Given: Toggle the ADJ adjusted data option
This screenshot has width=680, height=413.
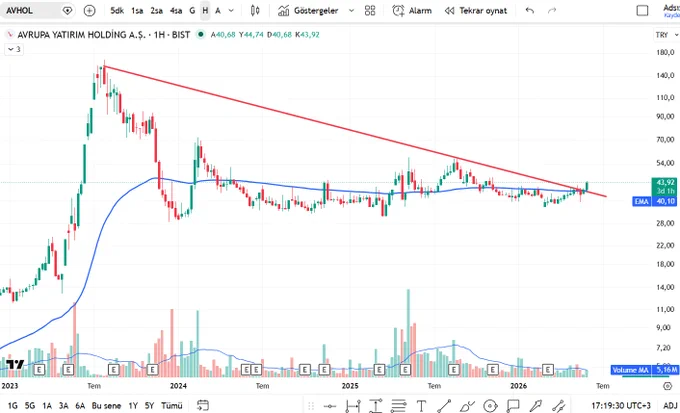Looking at the screenshot, I should point(669,406).
